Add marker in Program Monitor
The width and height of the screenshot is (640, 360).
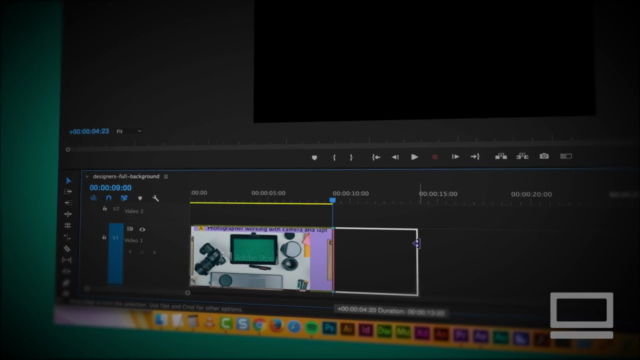(314, 158)
